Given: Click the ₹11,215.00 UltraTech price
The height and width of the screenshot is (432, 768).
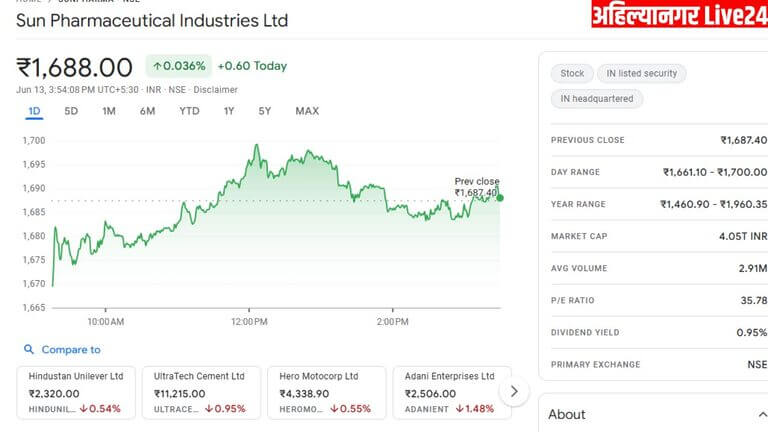Looking at the screenshot, I should (x=179, y=393).
